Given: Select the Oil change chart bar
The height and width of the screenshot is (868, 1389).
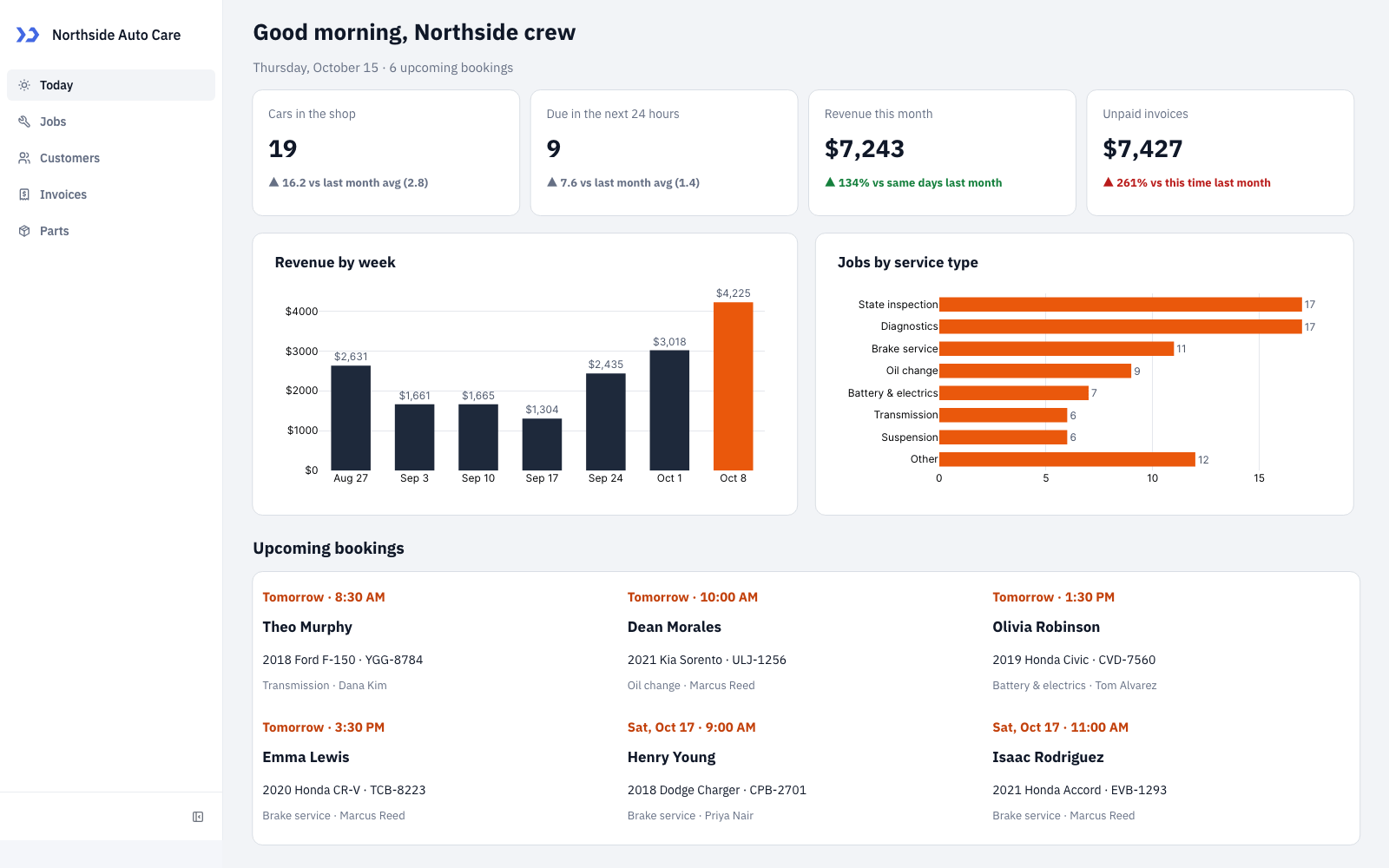Looking at the screenshot, I should [1036, 371].
